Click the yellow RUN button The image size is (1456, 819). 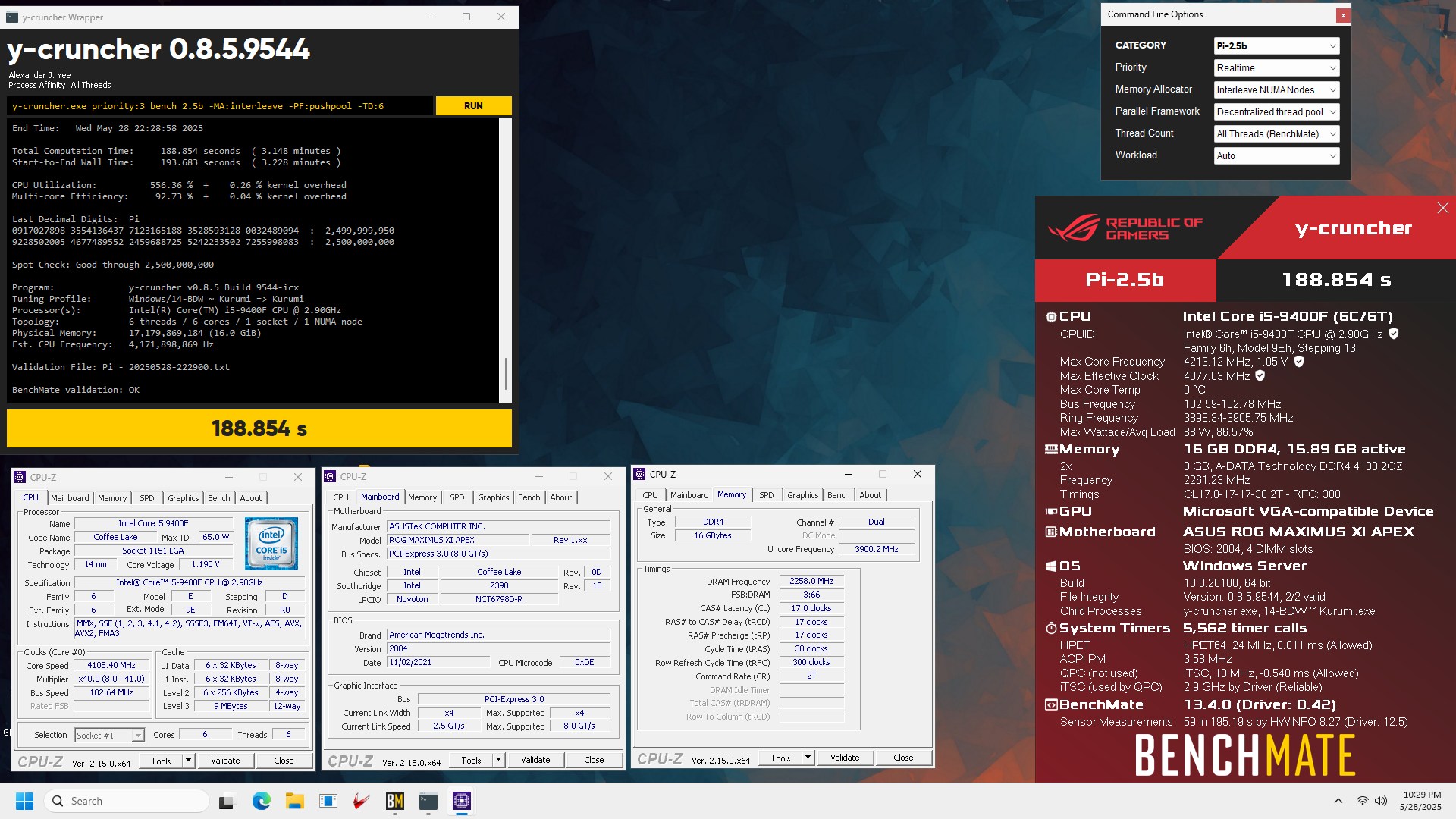473,106
